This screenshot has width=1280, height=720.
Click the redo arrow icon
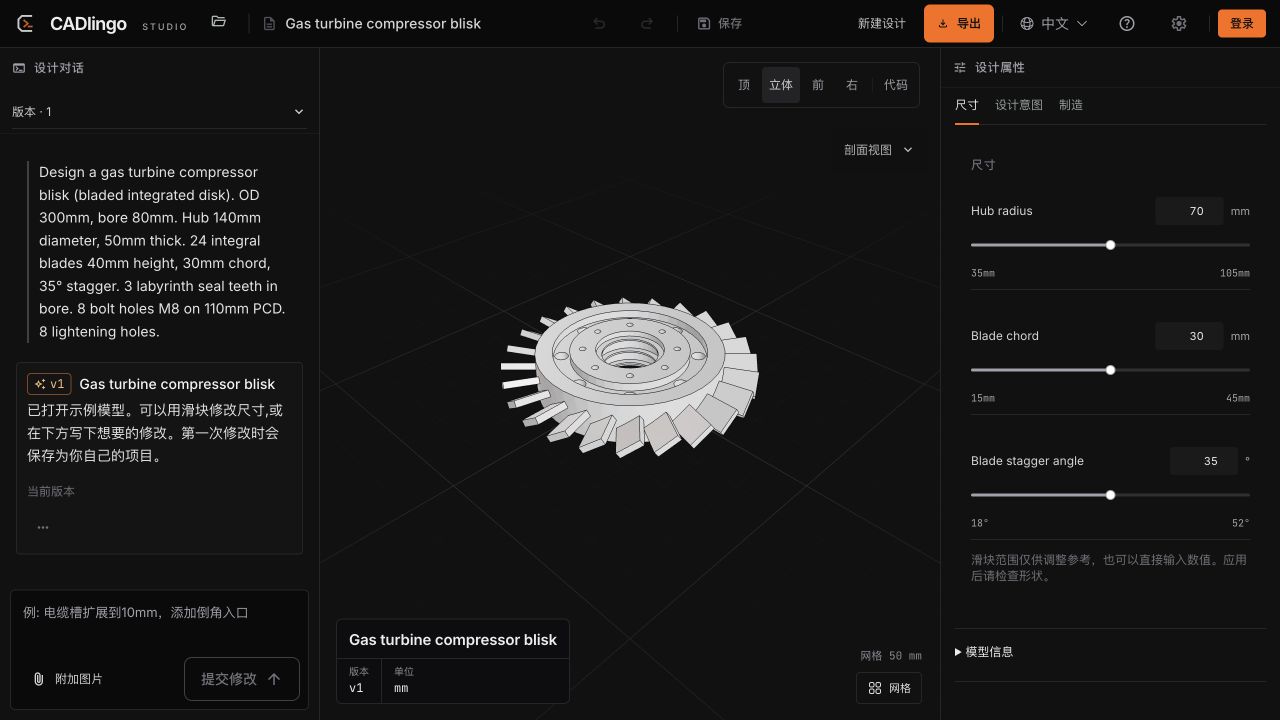(x=647, y=23)
